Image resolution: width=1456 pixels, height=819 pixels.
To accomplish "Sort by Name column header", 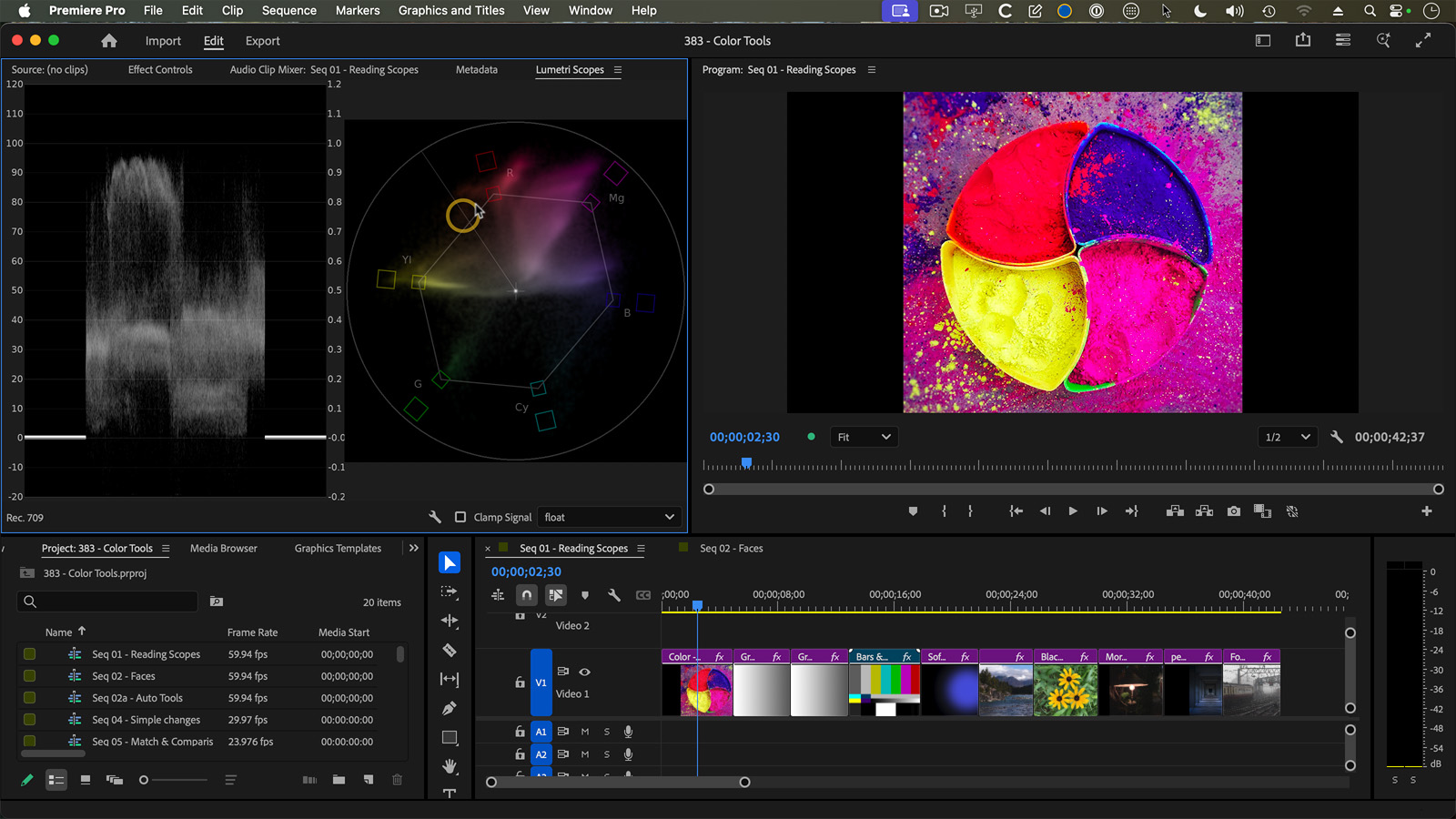I will 58,632.
